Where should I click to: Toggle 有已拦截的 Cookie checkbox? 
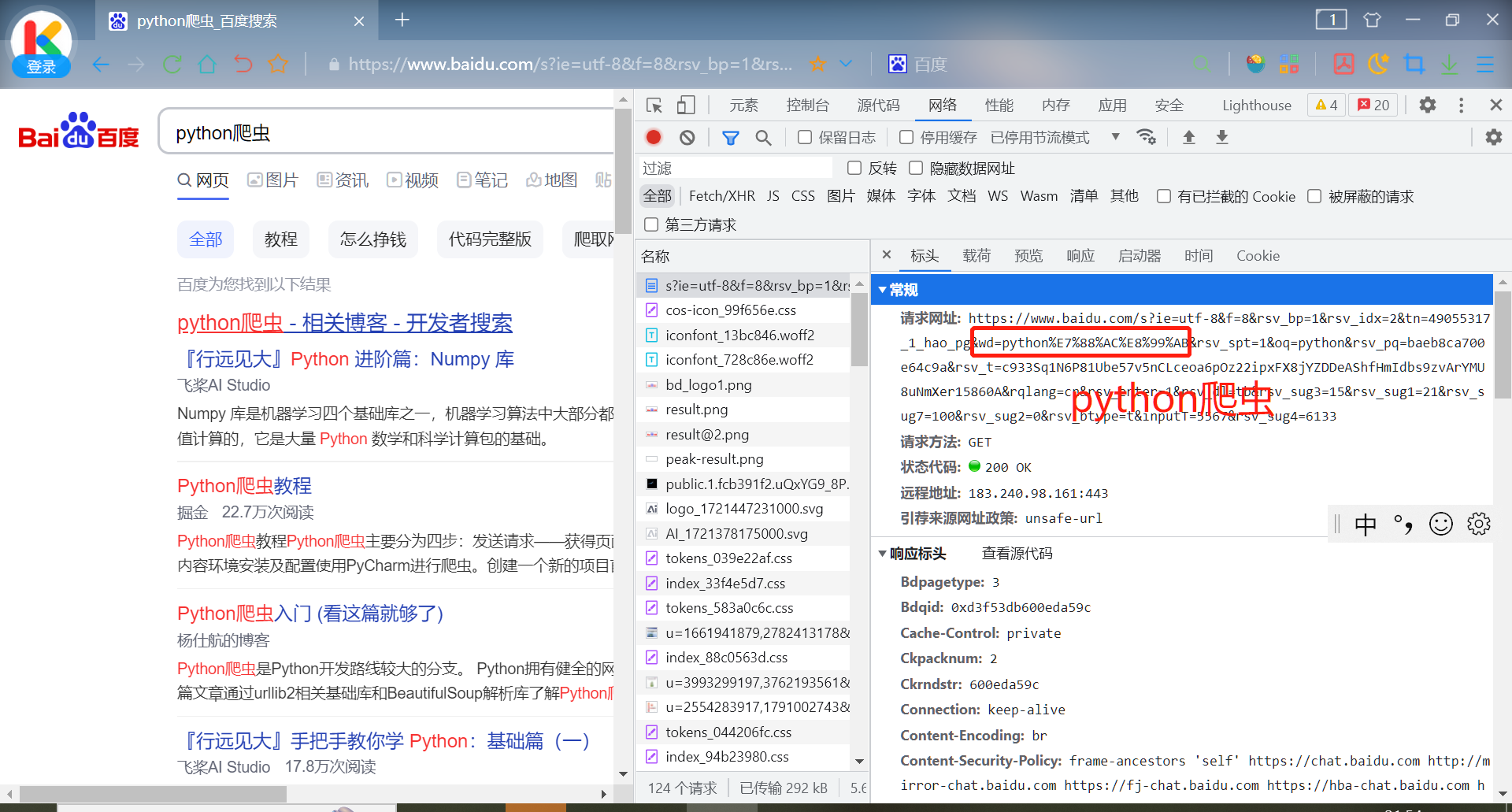[x=1163, y=196]
